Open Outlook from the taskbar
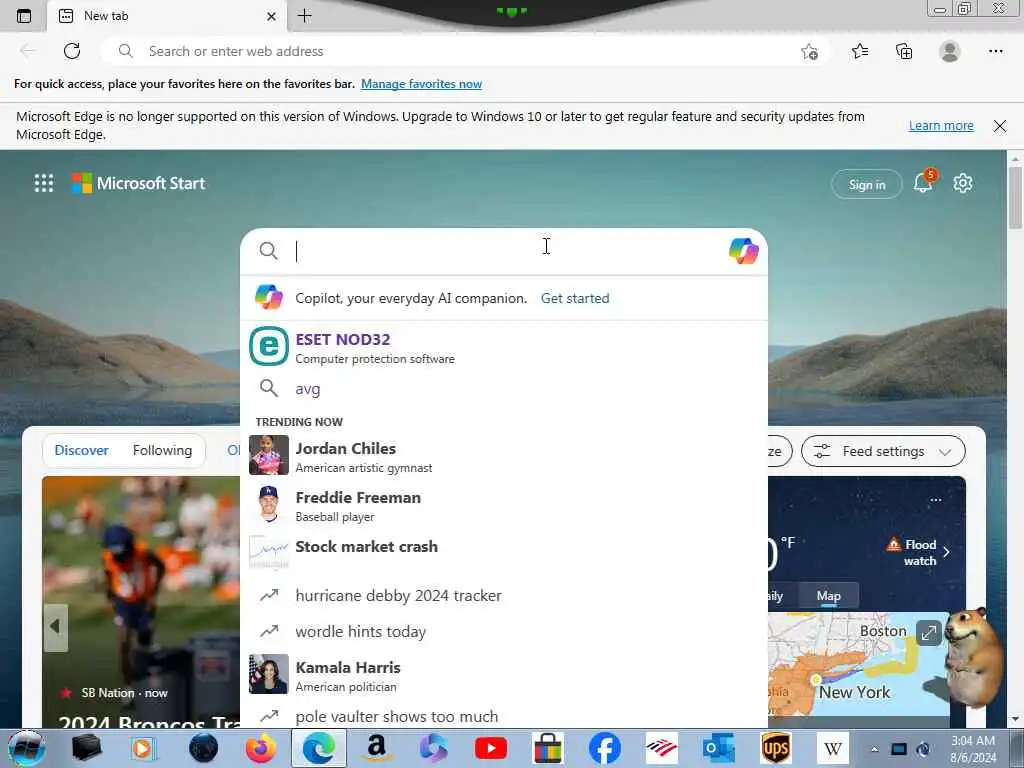The height and width of the screenshot is (768, 1024). 718,748
